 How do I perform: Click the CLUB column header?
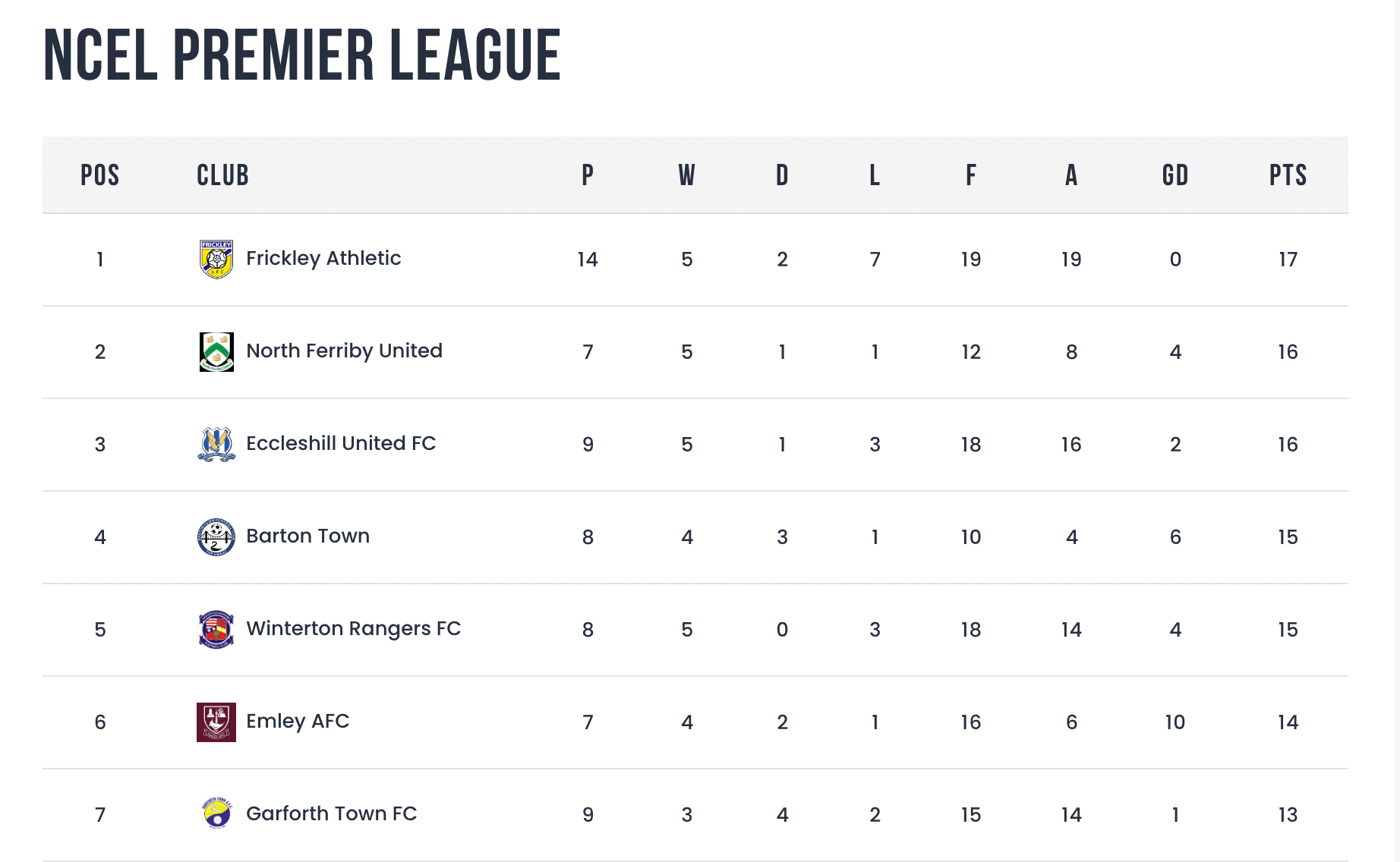tap(222, 175)
